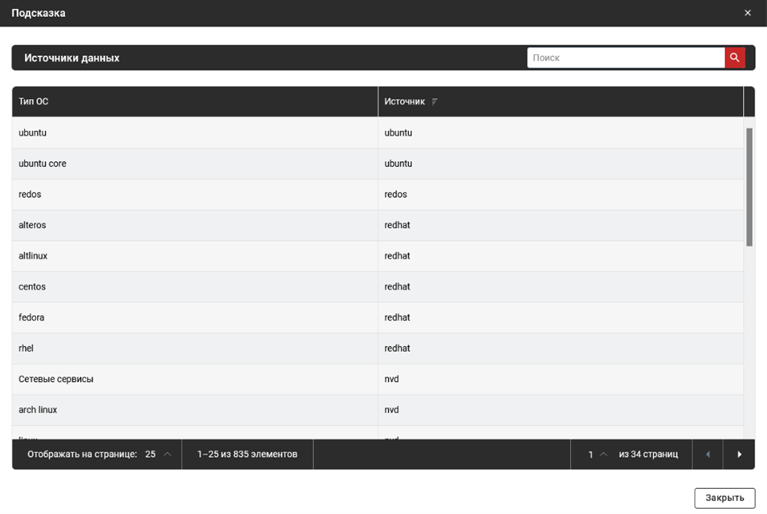The height and width of the screenshot is (514, 767).
Task: Go to the next page arrow
Action: 739,454
